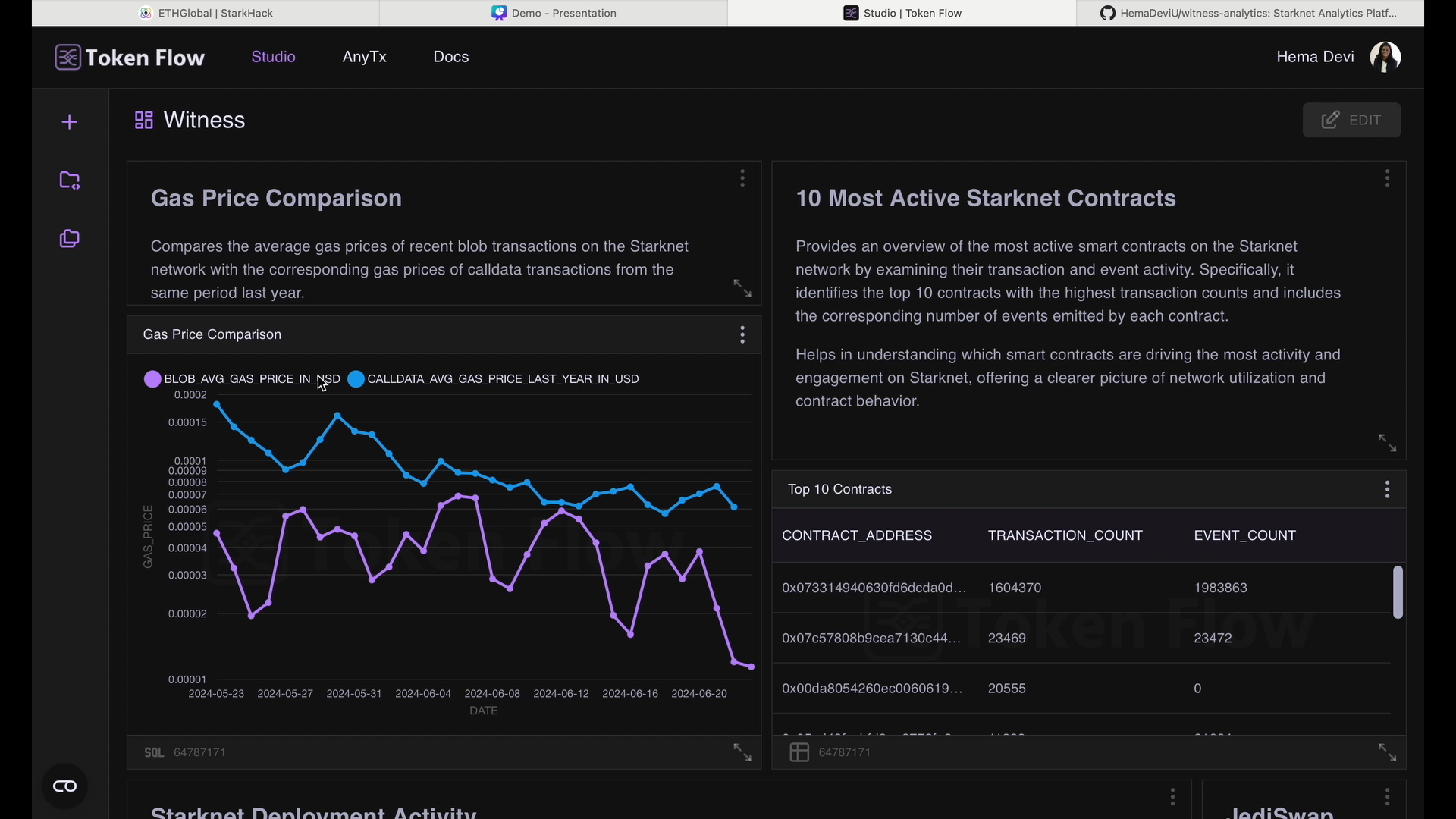Open options for 10 Most Active Starknet Contracts
The height and width of the screenshot is (819, 1456).
pos(1387,178)
